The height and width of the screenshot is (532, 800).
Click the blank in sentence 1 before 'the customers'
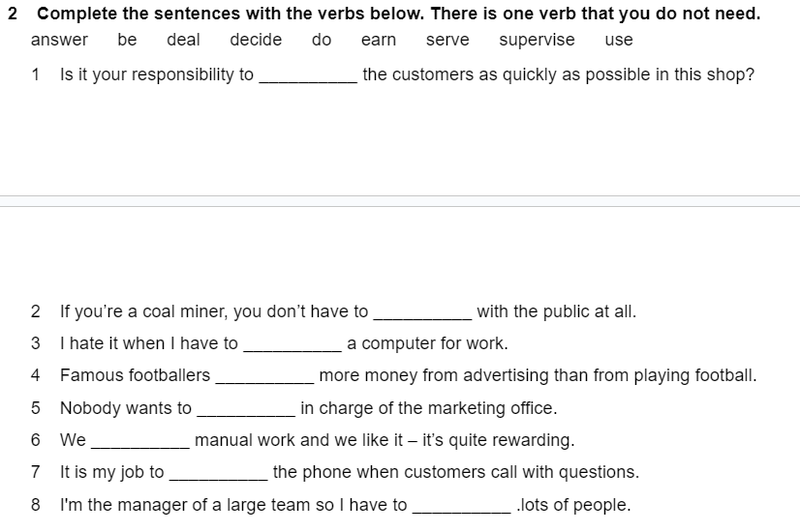click(307, 75)
